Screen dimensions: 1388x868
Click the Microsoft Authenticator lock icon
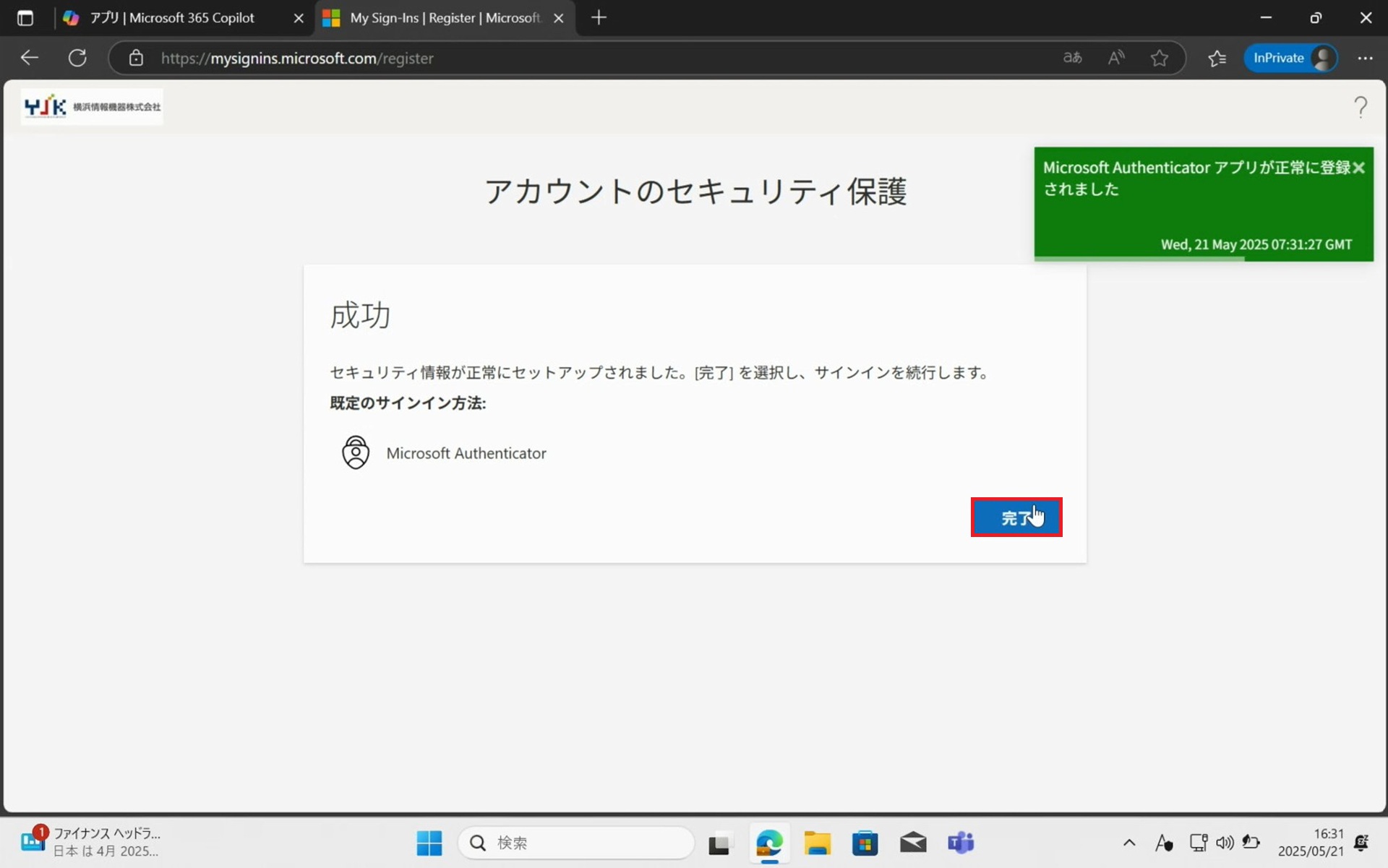pos(355,452)
